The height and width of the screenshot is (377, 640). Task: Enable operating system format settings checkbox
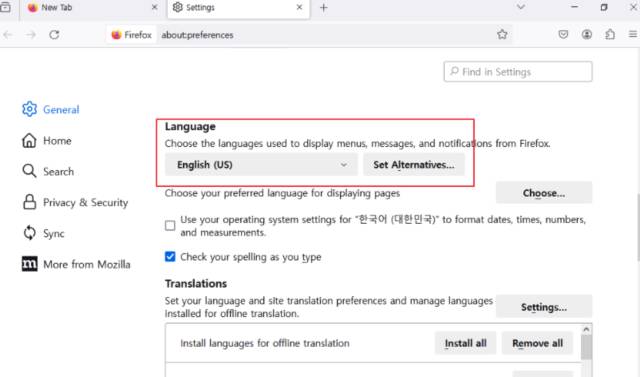pyautogui.click(x=170, y=226)
